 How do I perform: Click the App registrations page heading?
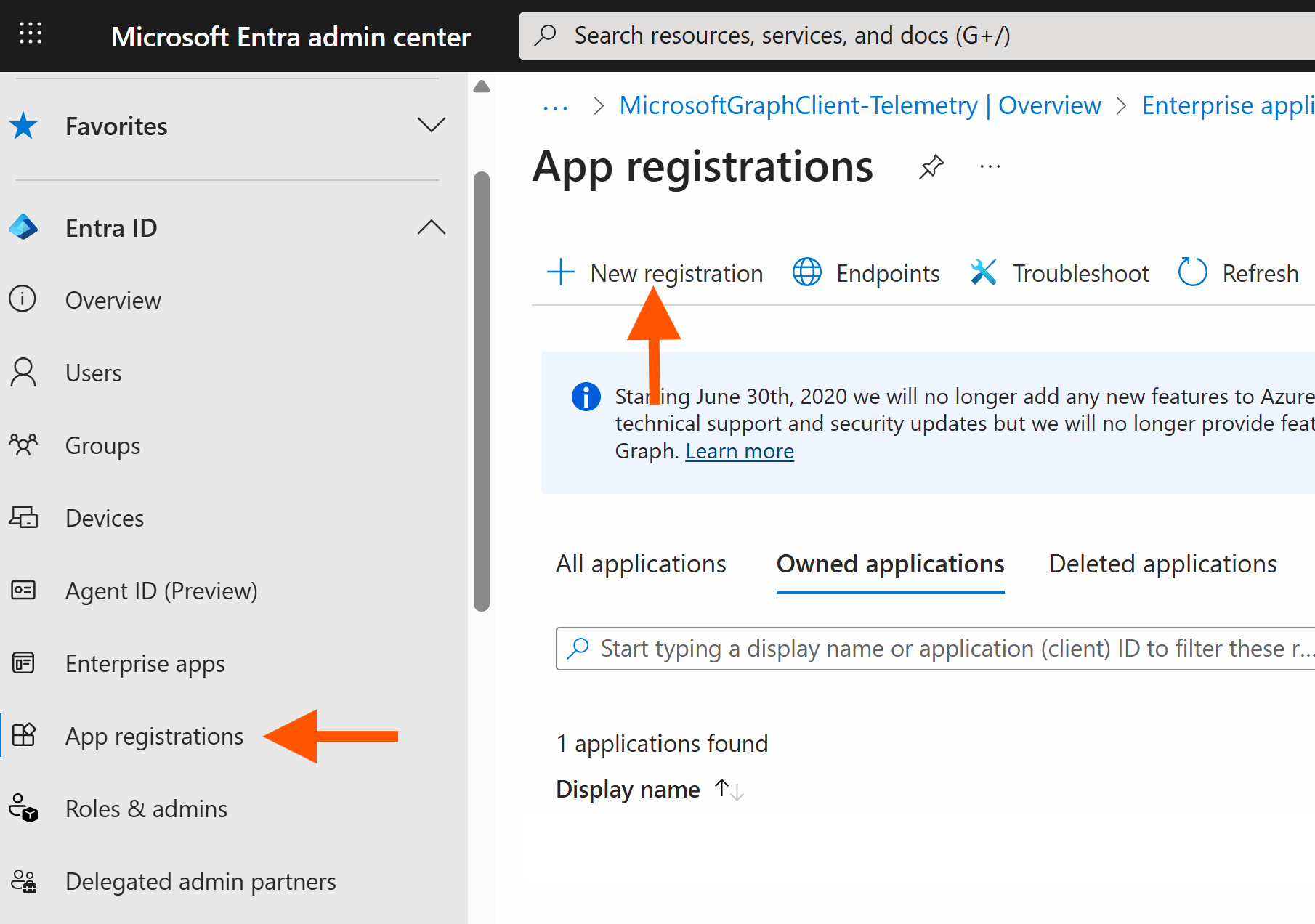coord(703,166)
